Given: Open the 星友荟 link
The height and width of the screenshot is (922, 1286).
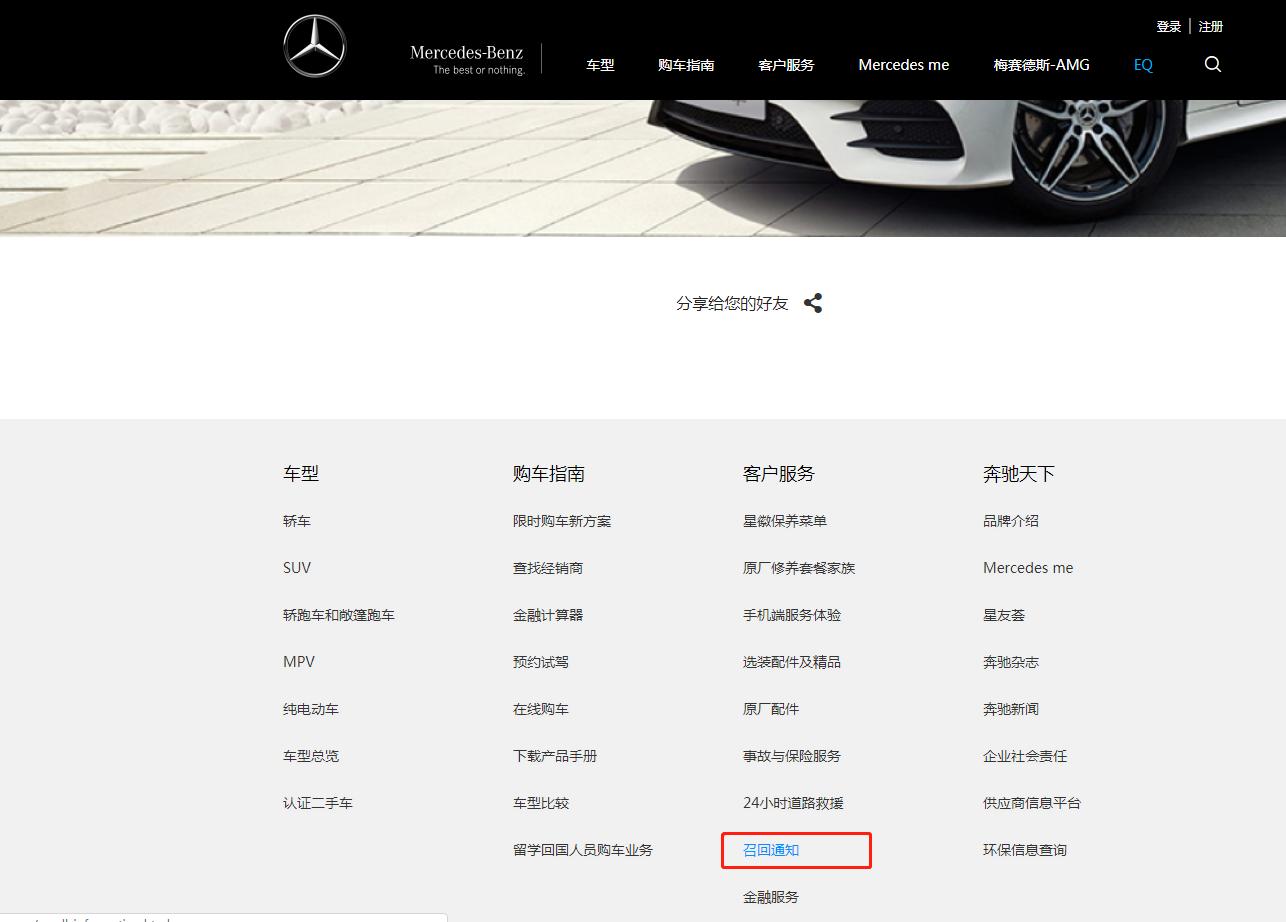Looking at the screenshot, I should click(1004, 615).
